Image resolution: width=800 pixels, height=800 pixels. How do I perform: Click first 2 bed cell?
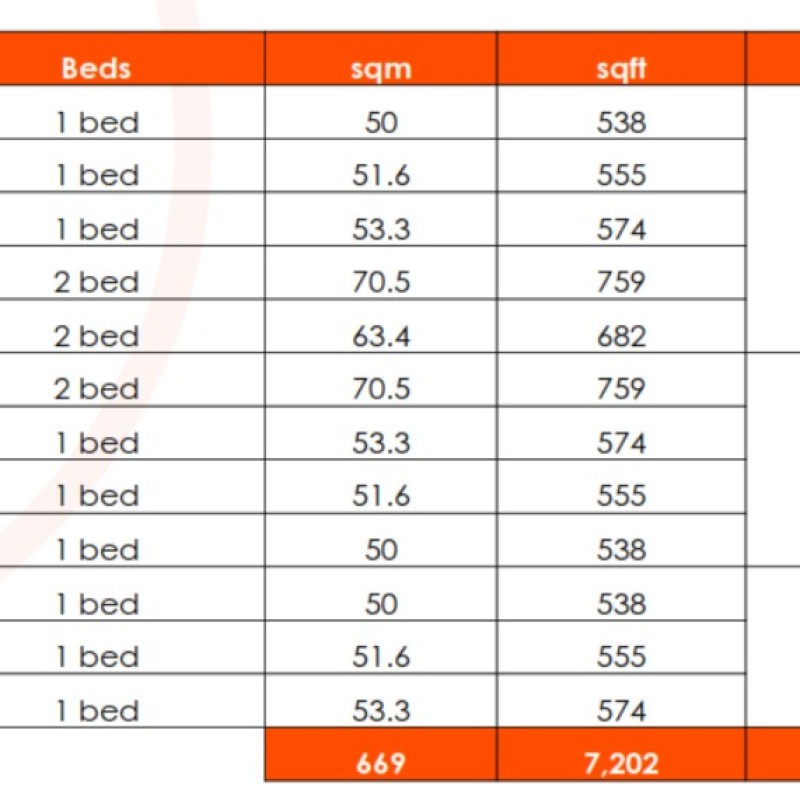[132, 272]
